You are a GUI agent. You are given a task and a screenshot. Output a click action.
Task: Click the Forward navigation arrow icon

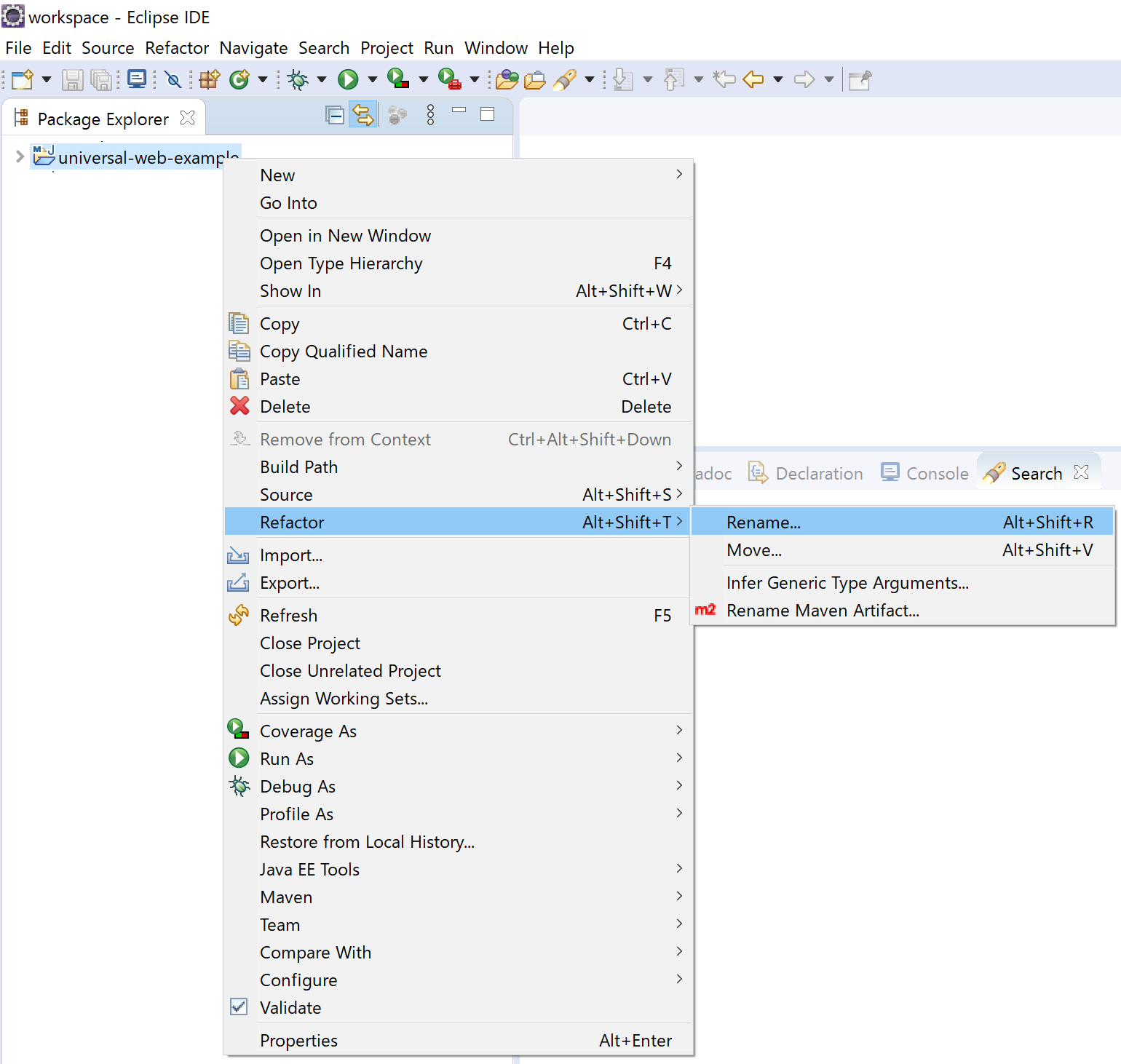[804, 79]
